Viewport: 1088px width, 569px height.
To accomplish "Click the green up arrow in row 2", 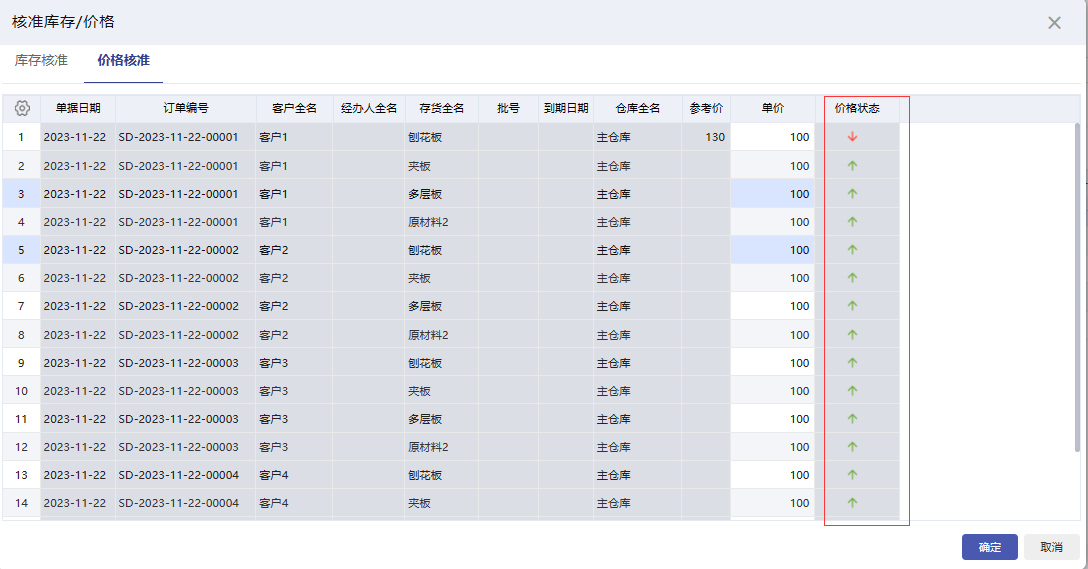I will pos(853,166).
